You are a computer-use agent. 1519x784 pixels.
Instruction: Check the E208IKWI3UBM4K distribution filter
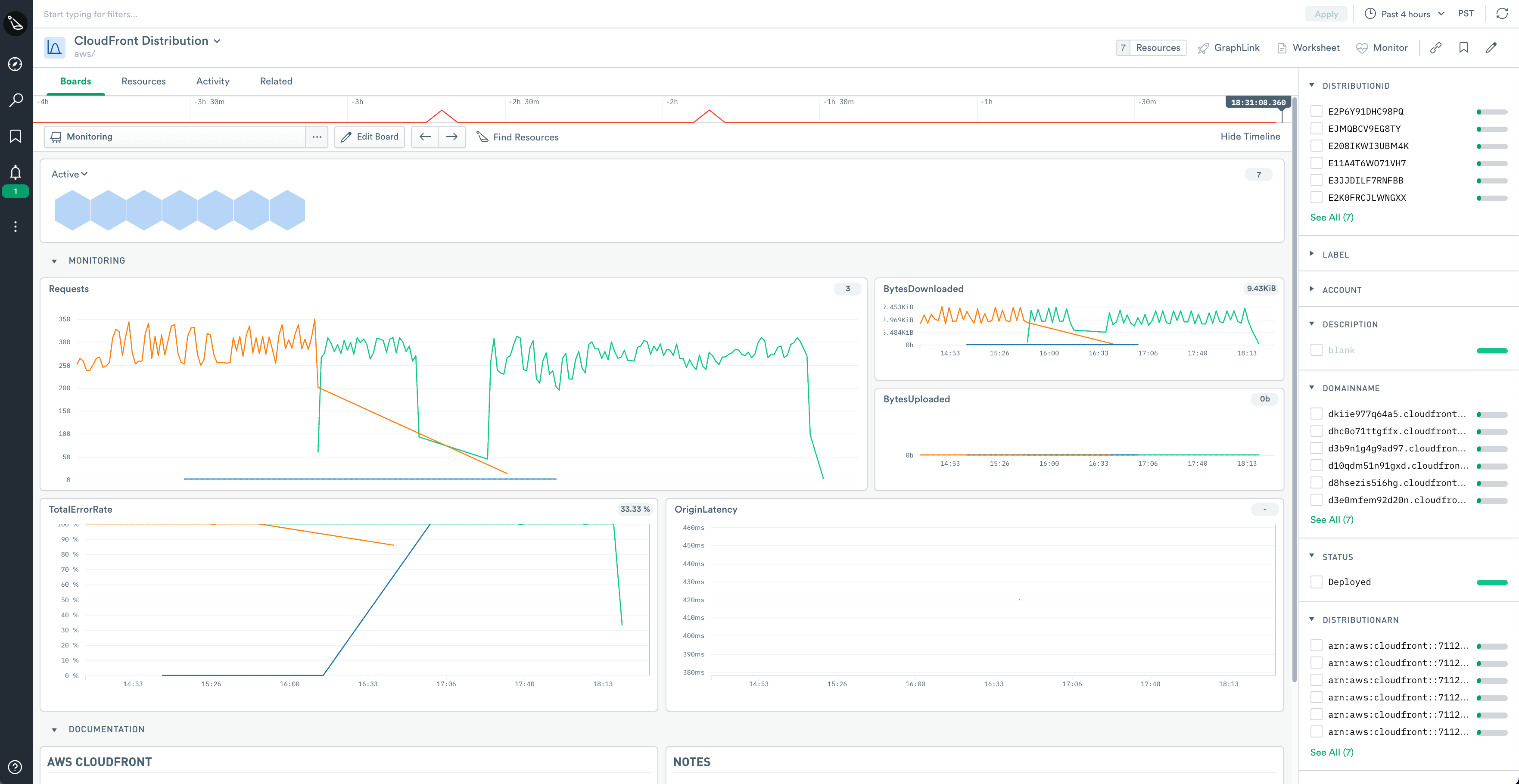1316,146
